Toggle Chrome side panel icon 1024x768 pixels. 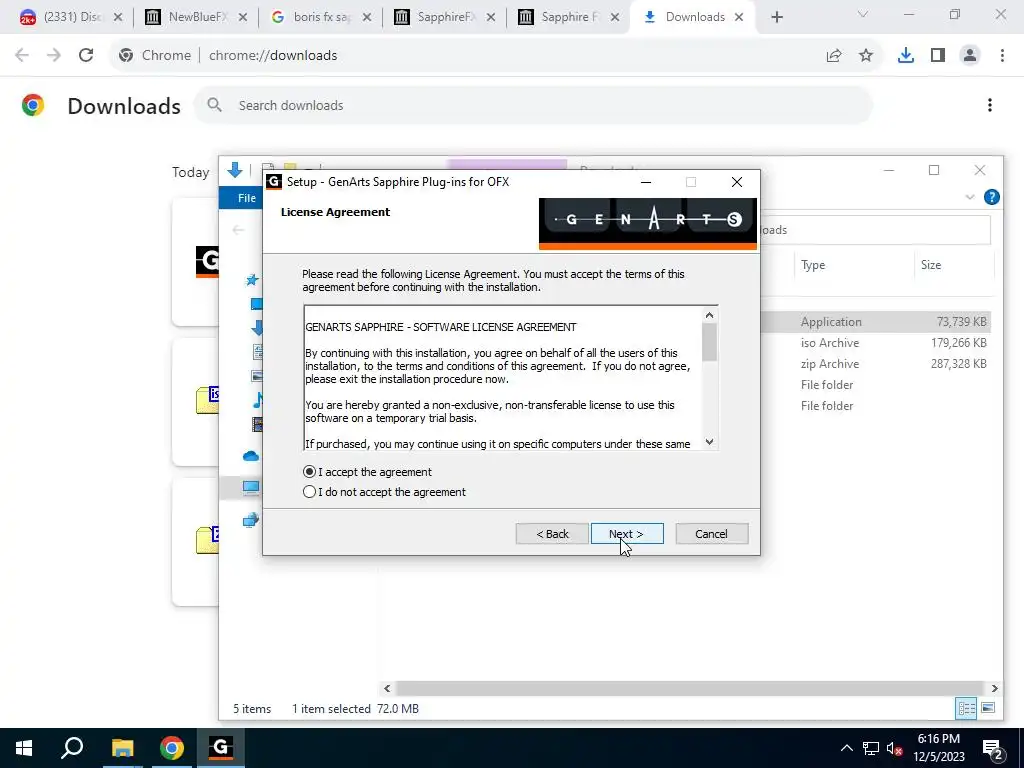(938, 56)
